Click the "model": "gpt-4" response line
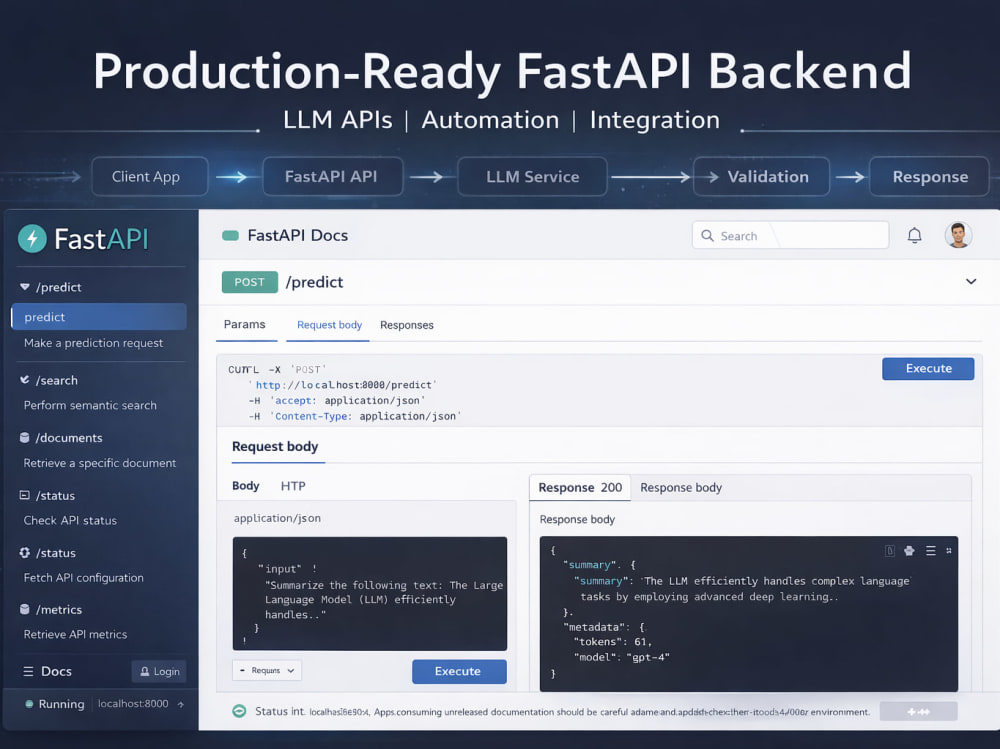This screenshot has height=749, width=1000. pyautogui.click(x=621, y=657)
